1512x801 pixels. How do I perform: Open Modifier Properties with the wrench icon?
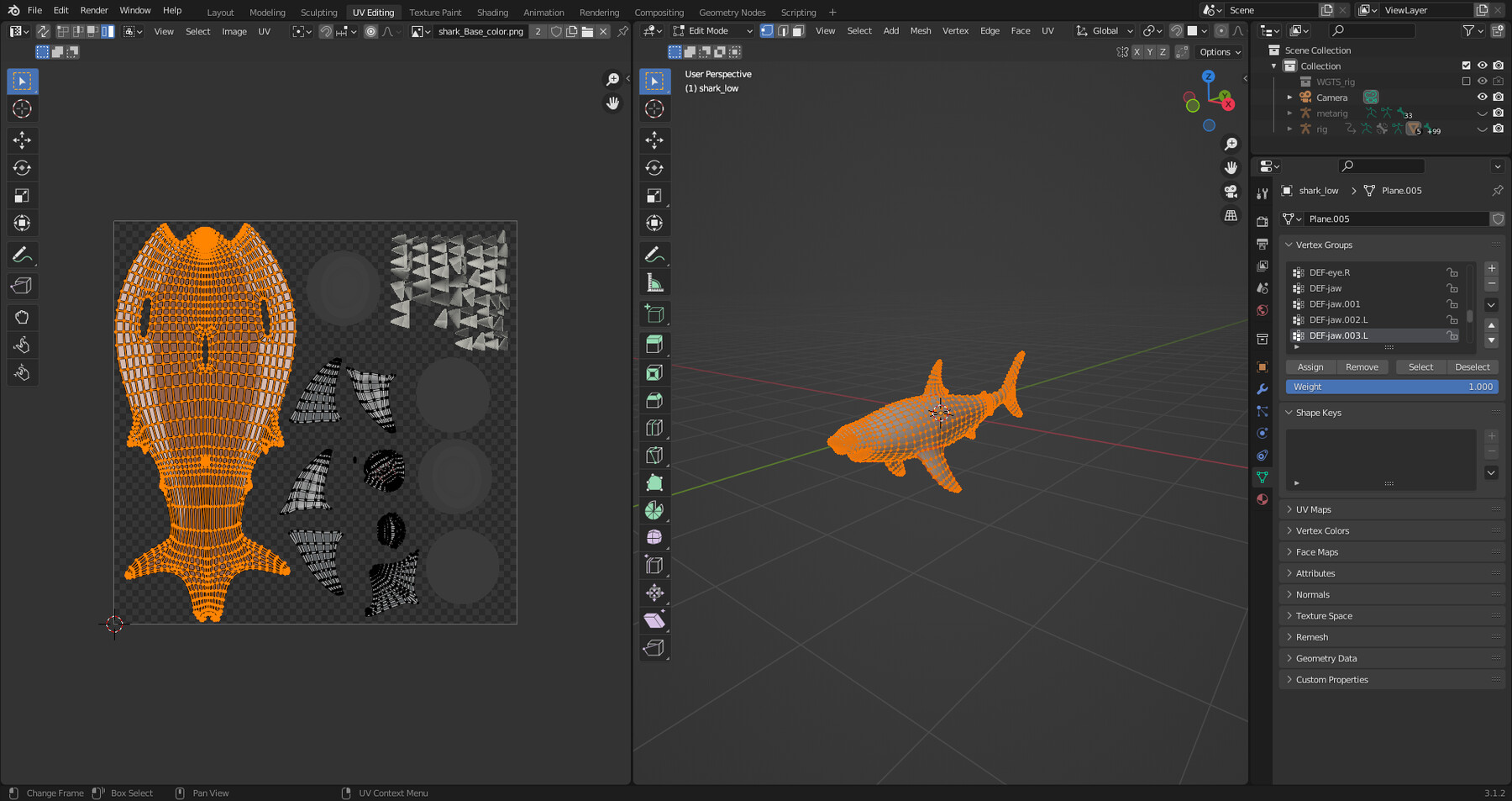(1262, 388)
